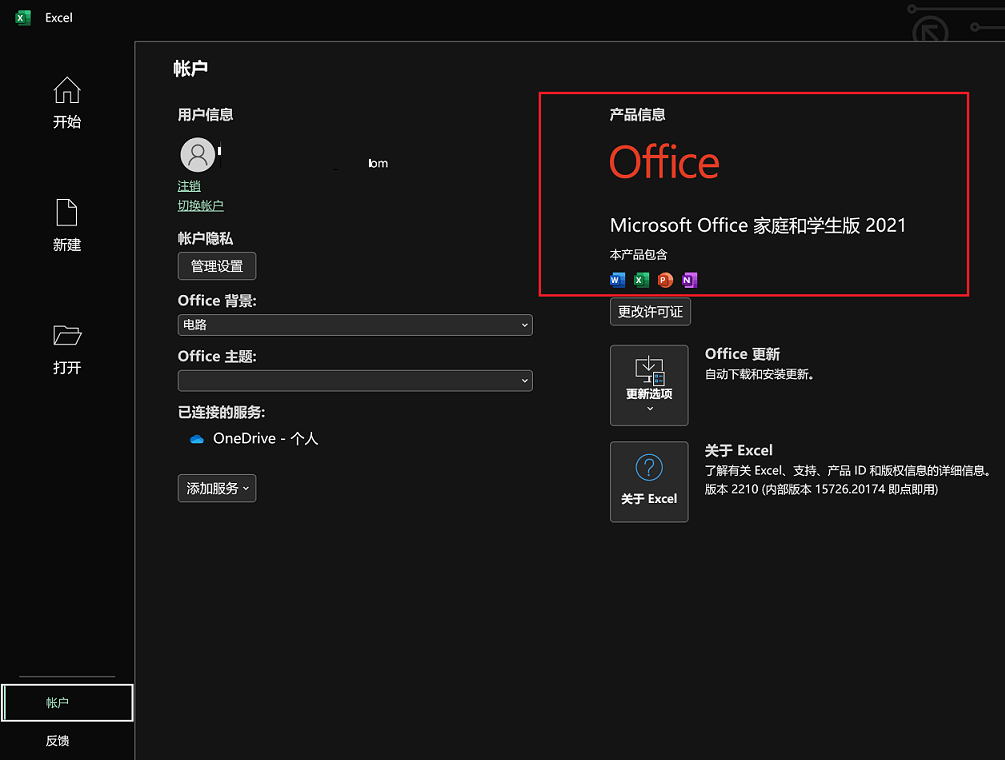
Task: Click the PowerPoint product icon
Action: coord(665,280)
